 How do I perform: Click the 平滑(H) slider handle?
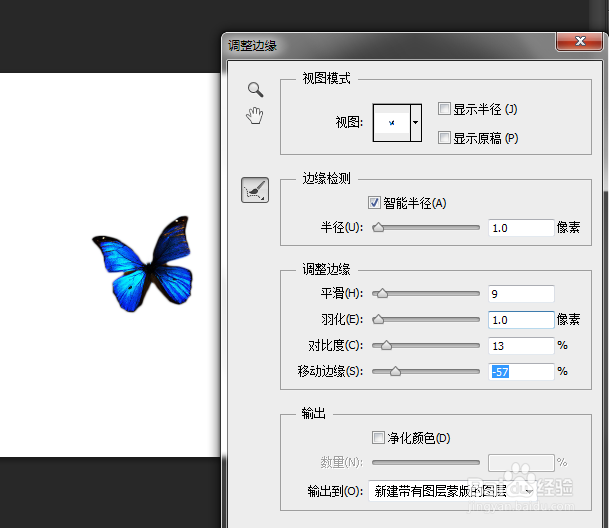coord(382,293)
